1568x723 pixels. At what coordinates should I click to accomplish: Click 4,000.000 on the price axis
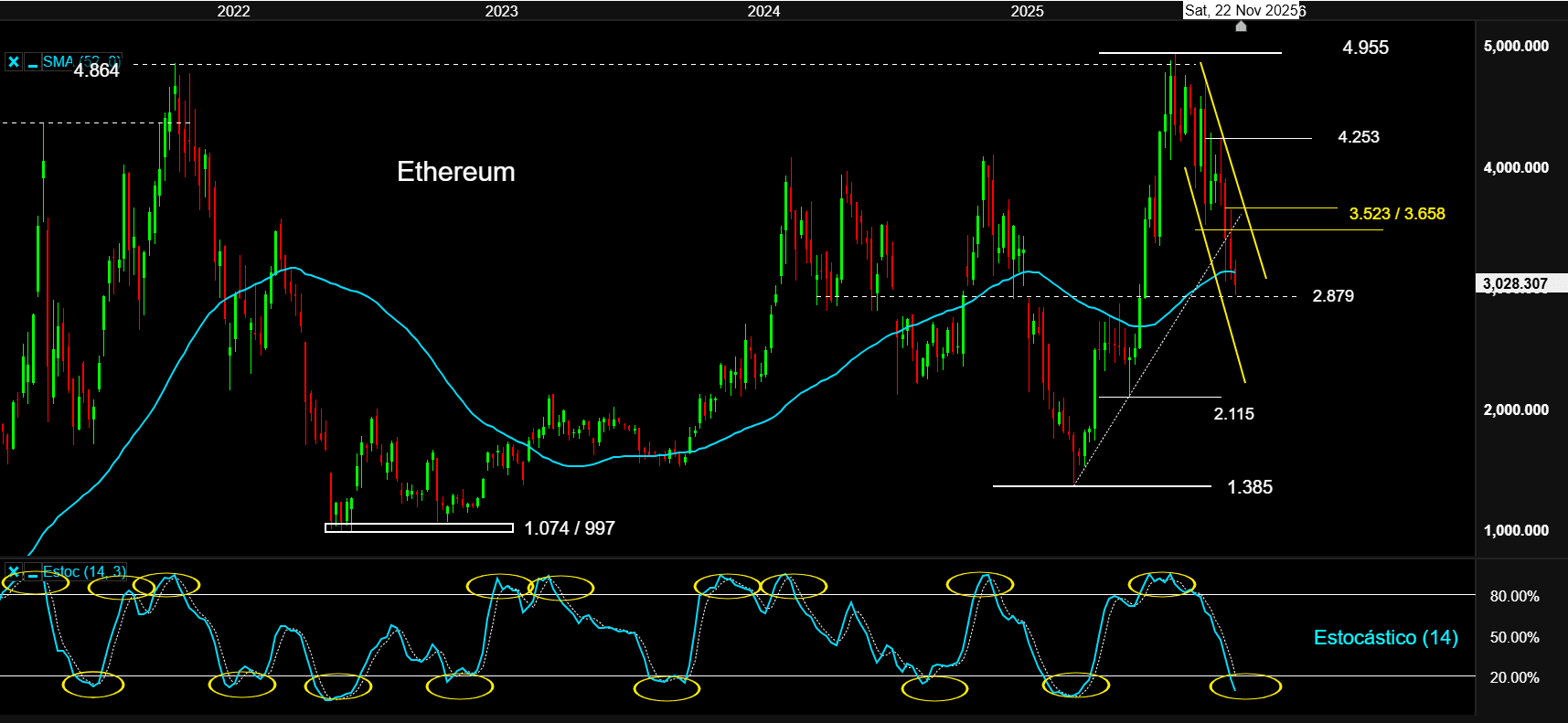[1516, 167]
